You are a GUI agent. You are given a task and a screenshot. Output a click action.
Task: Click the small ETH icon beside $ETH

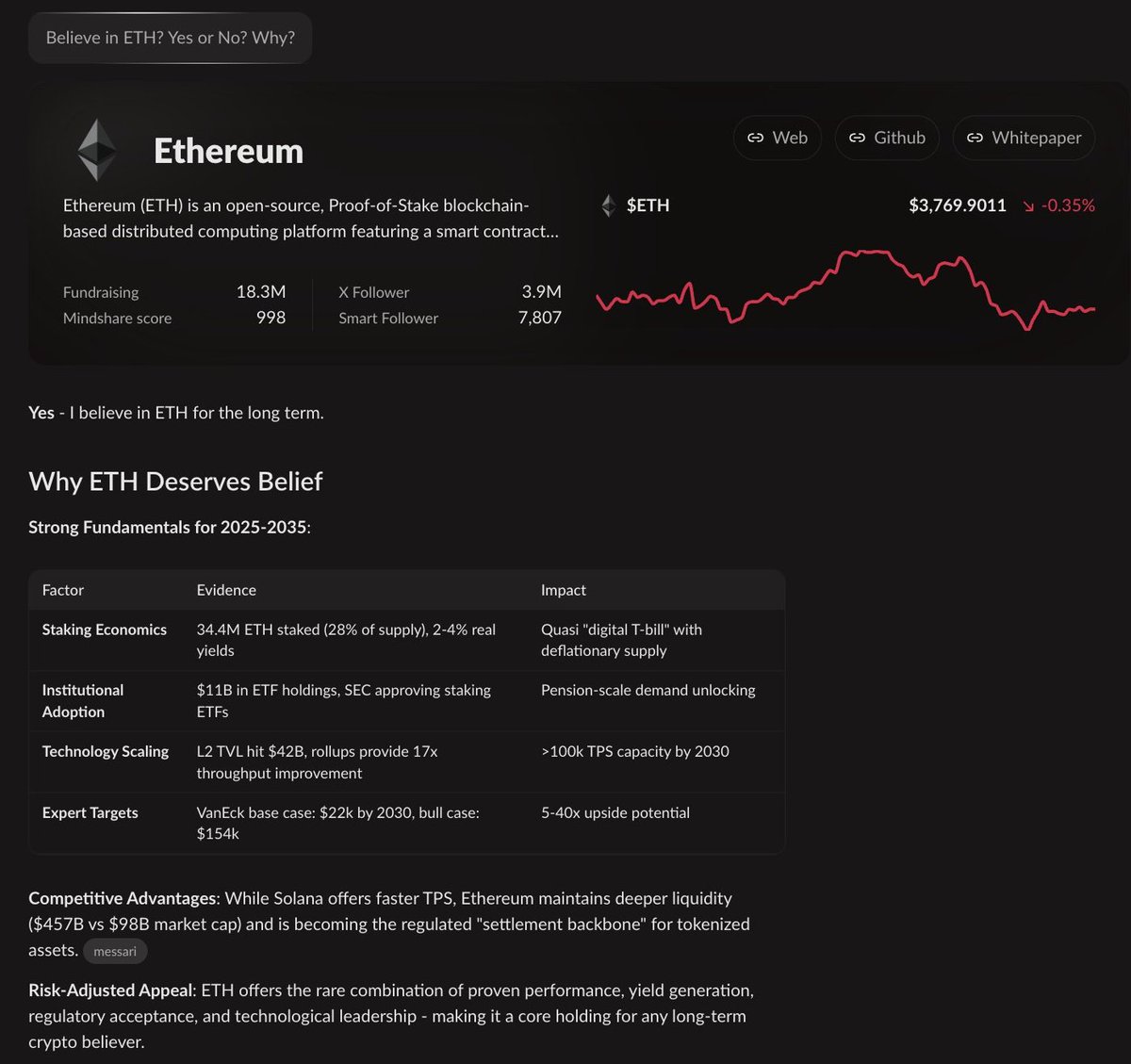point(609,205)
